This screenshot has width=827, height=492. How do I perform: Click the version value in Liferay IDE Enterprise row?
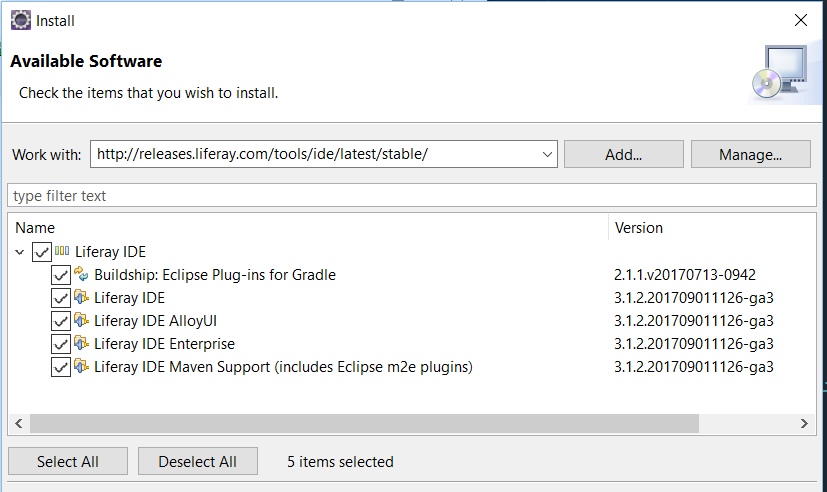(694, 344)
